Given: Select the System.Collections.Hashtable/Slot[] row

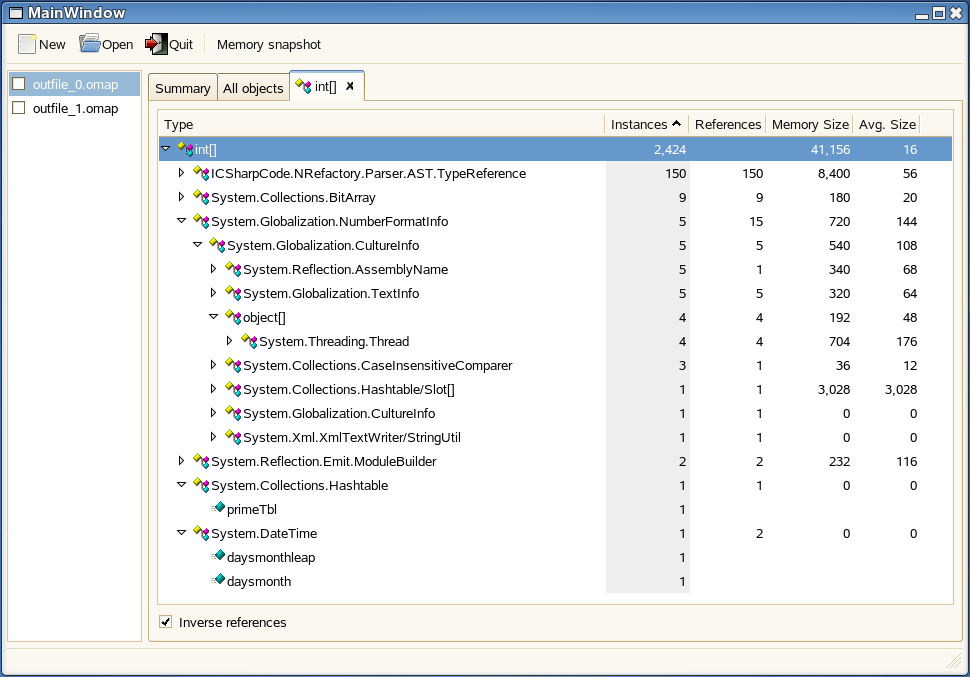Looking at the screenshot, I should pos(348,389).
